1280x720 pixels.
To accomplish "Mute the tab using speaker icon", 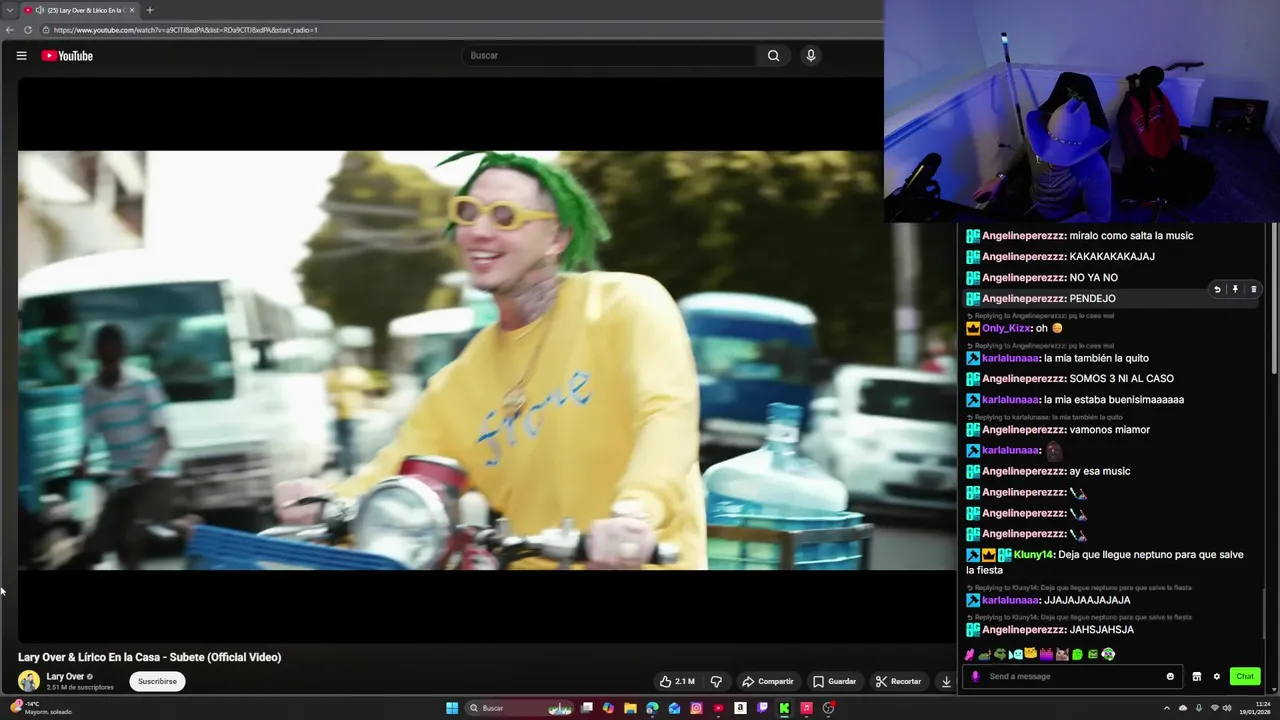I will tap(39, 10).
